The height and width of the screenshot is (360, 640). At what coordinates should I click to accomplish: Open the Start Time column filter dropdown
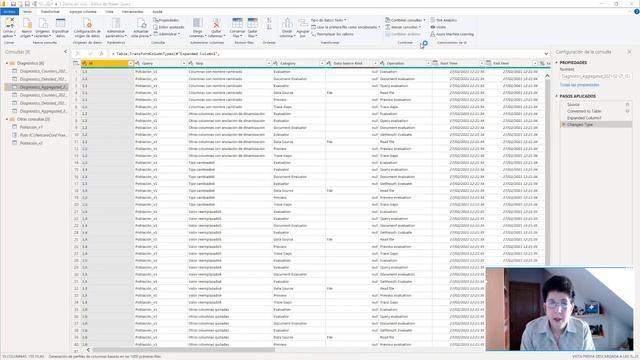pyautogui.click(x=482, y=63)
